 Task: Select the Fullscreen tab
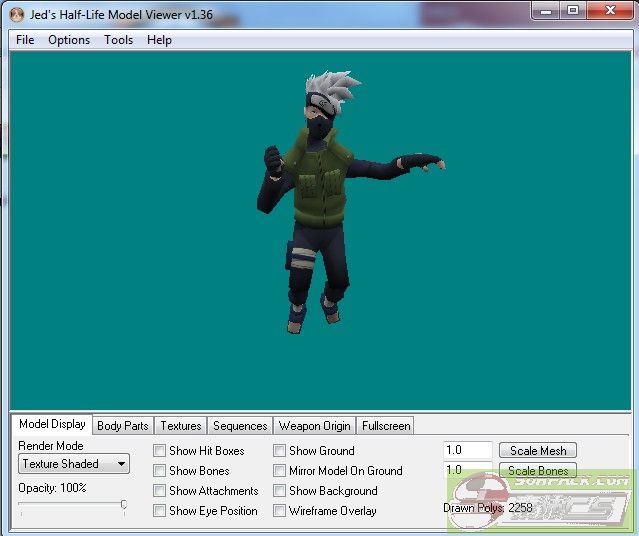[386, 426]
